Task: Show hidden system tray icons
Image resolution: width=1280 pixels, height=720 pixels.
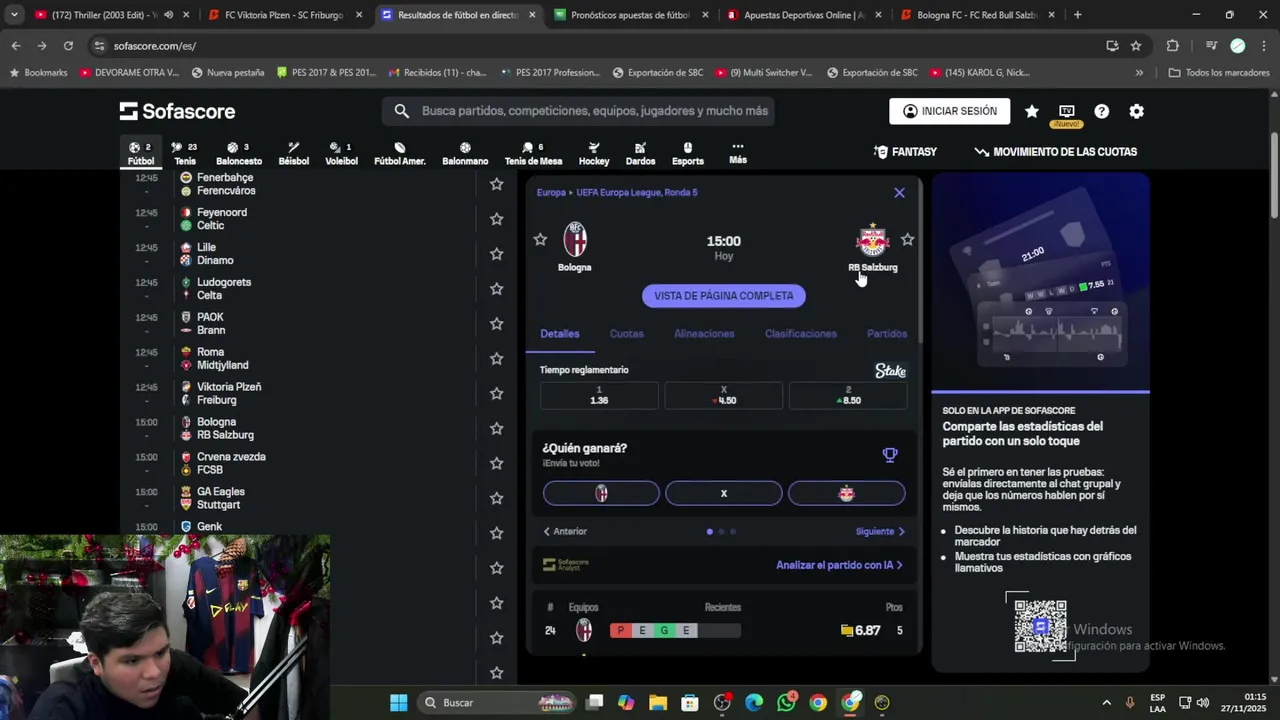Action: coord(1106,702)
